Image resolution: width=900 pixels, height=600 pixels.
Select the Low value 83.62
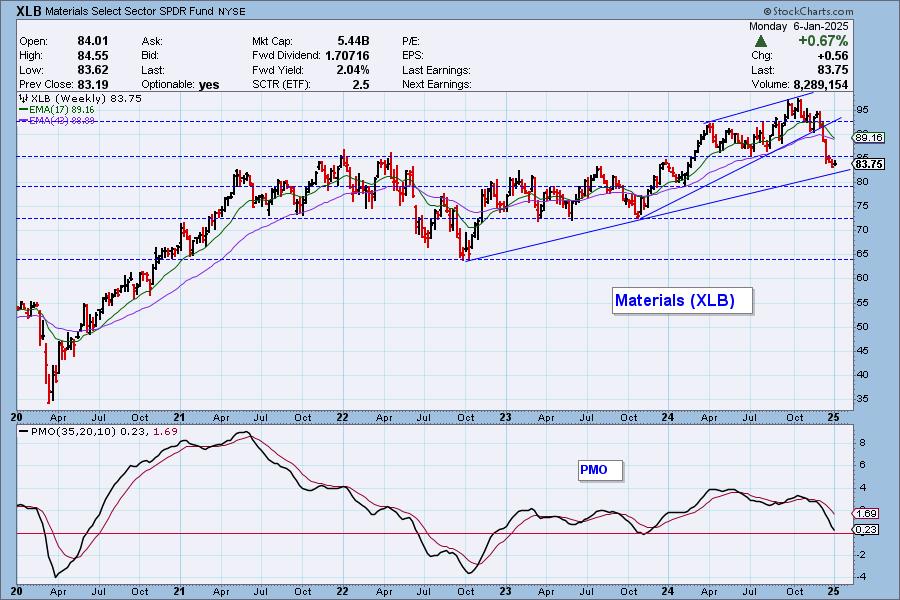click(92, 70)
